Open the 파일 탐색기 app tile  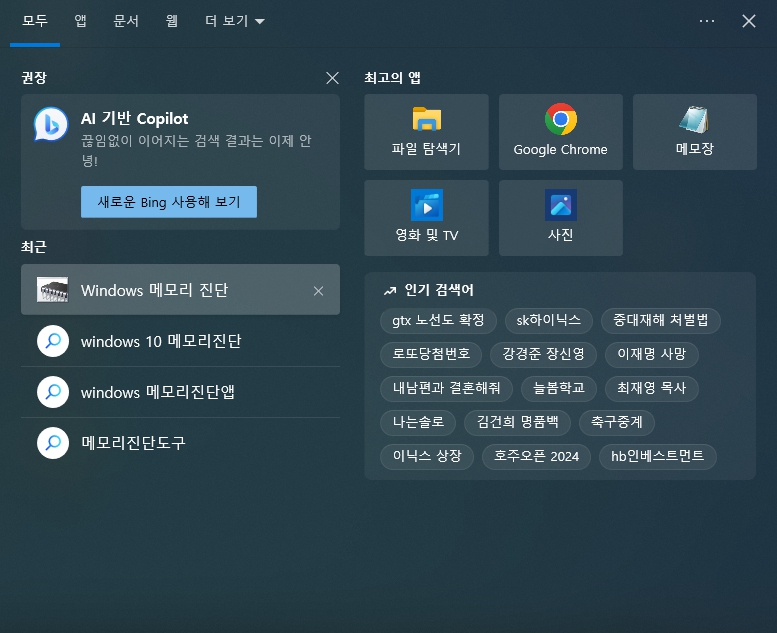click(426, 132)
